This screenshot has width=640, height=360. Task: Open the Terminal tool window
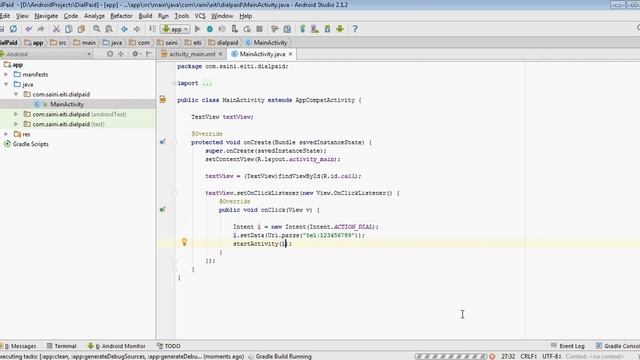(x=62, y=346)
